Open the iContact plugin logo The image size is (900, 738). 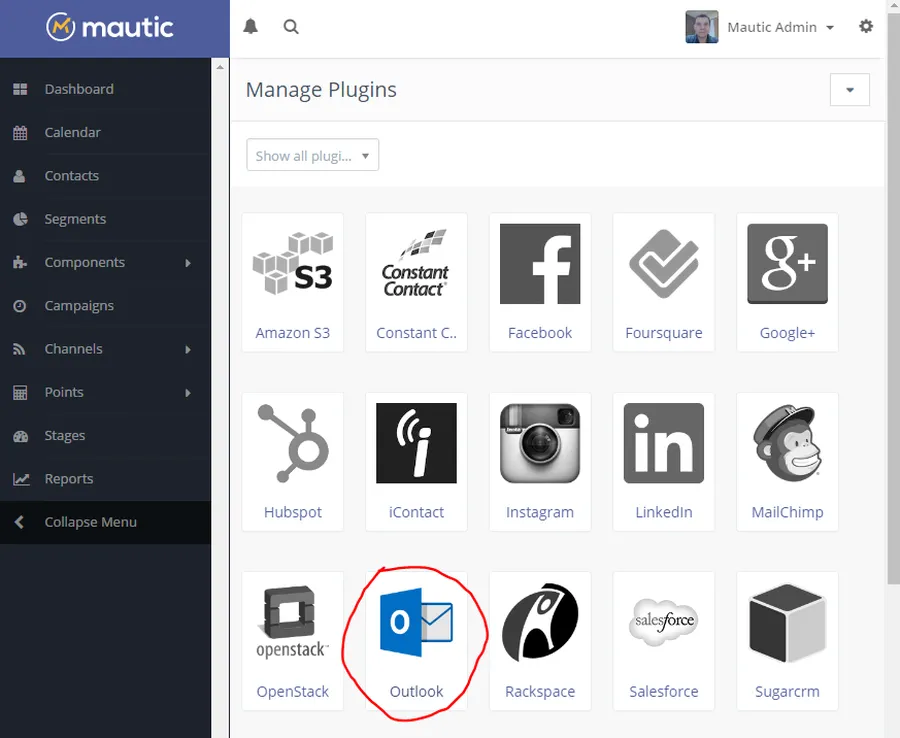click(x=416, y=443)
